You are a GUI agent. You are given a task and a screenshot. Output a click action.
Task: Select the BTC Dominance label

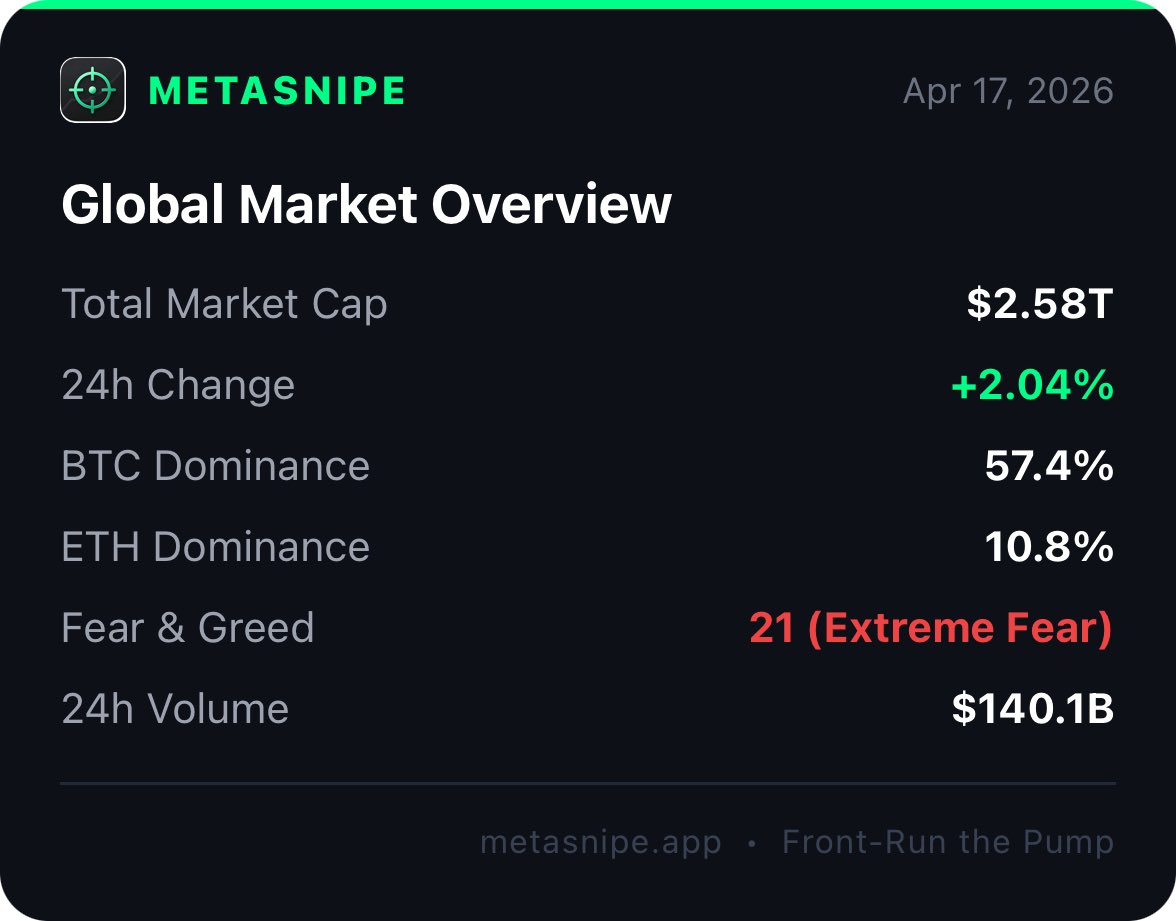pos(215,466)
